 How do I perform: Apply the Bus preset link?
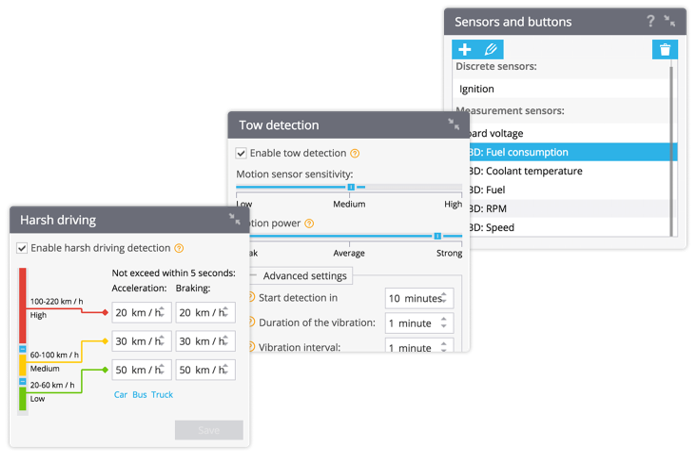pyautogui.click(x=140, y=394)
